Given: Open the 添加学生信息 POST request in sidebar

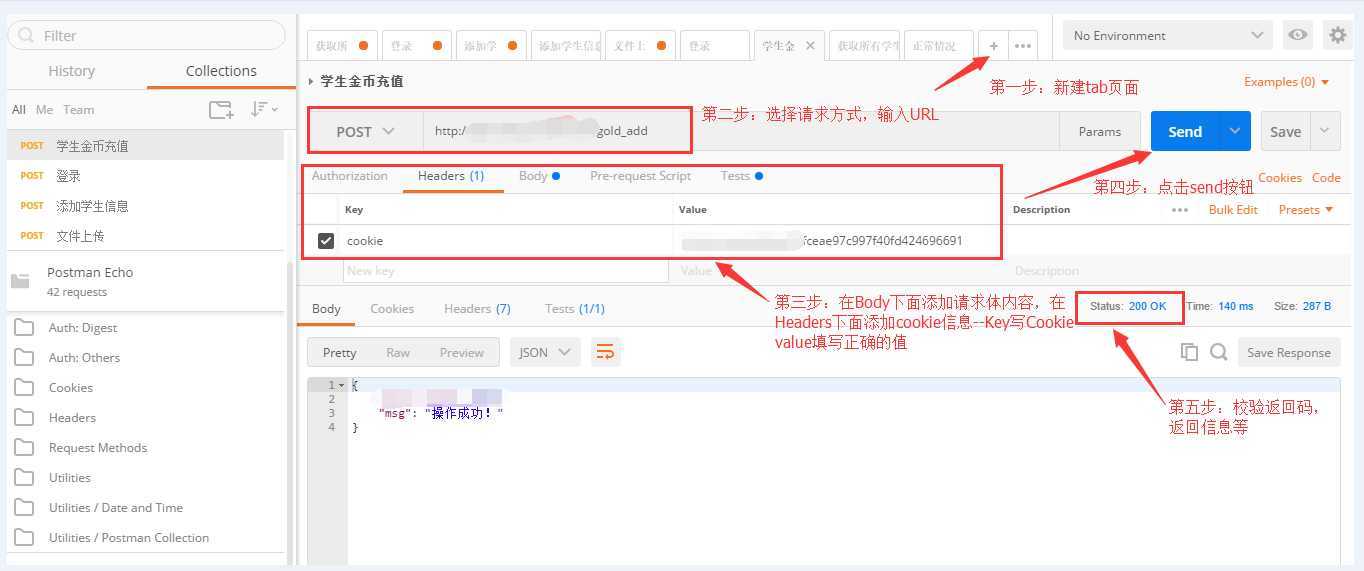Looking at the screenshot, I should (146, 206).
